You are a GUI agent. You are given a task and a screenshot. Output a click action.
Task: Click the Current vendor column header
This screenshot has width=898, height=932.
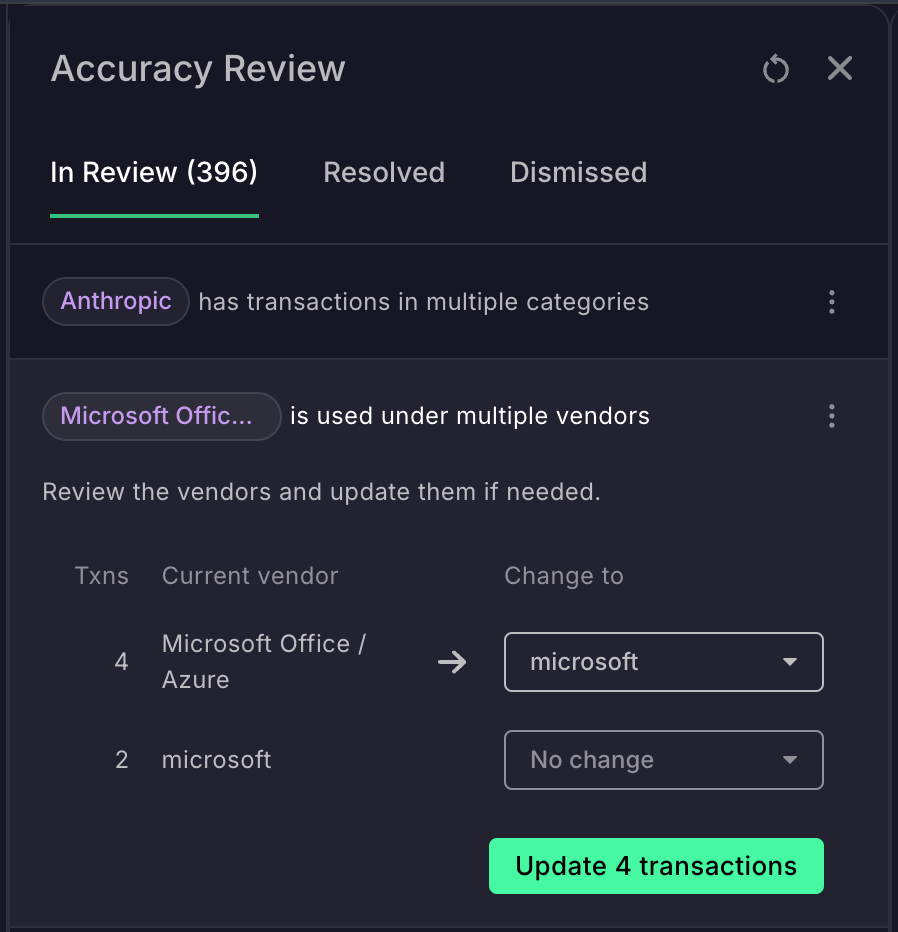point(250,576)
